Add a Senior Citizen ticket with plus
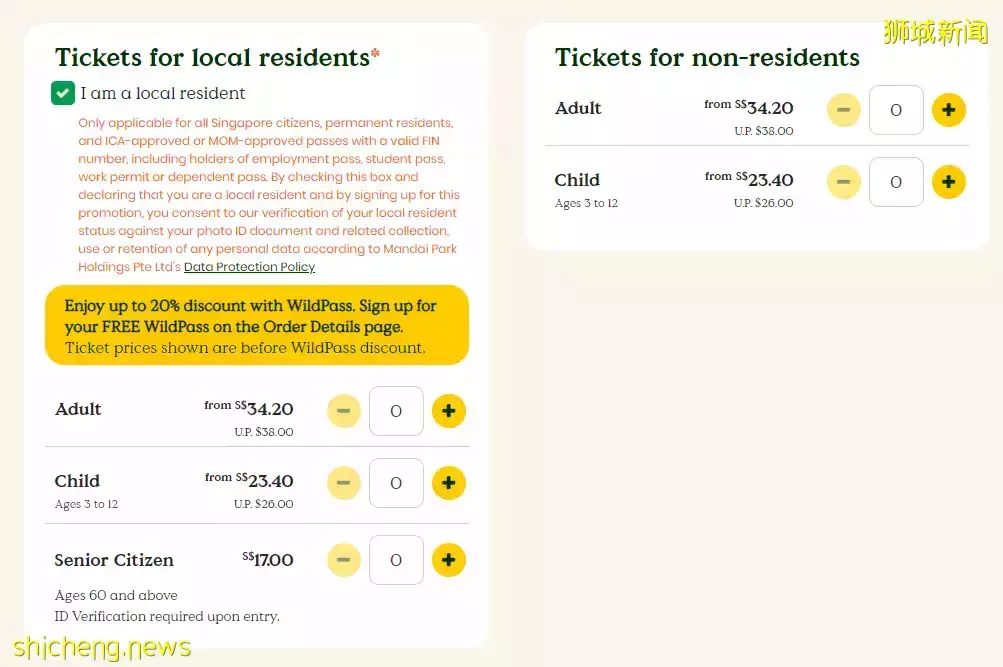The image size is (1003, 667). tap(448, 560)
